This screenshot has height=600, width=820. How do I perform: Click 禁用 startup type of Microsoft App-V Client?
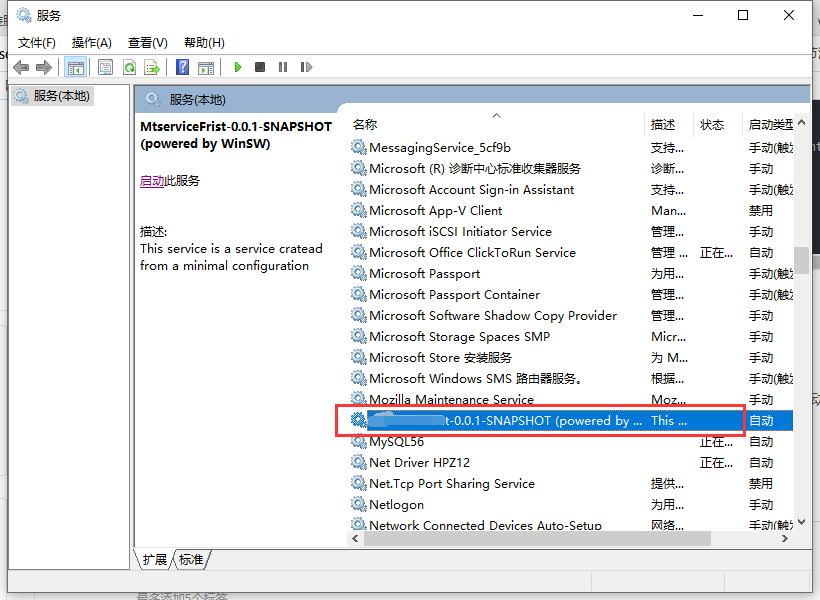tap(760, 211)
